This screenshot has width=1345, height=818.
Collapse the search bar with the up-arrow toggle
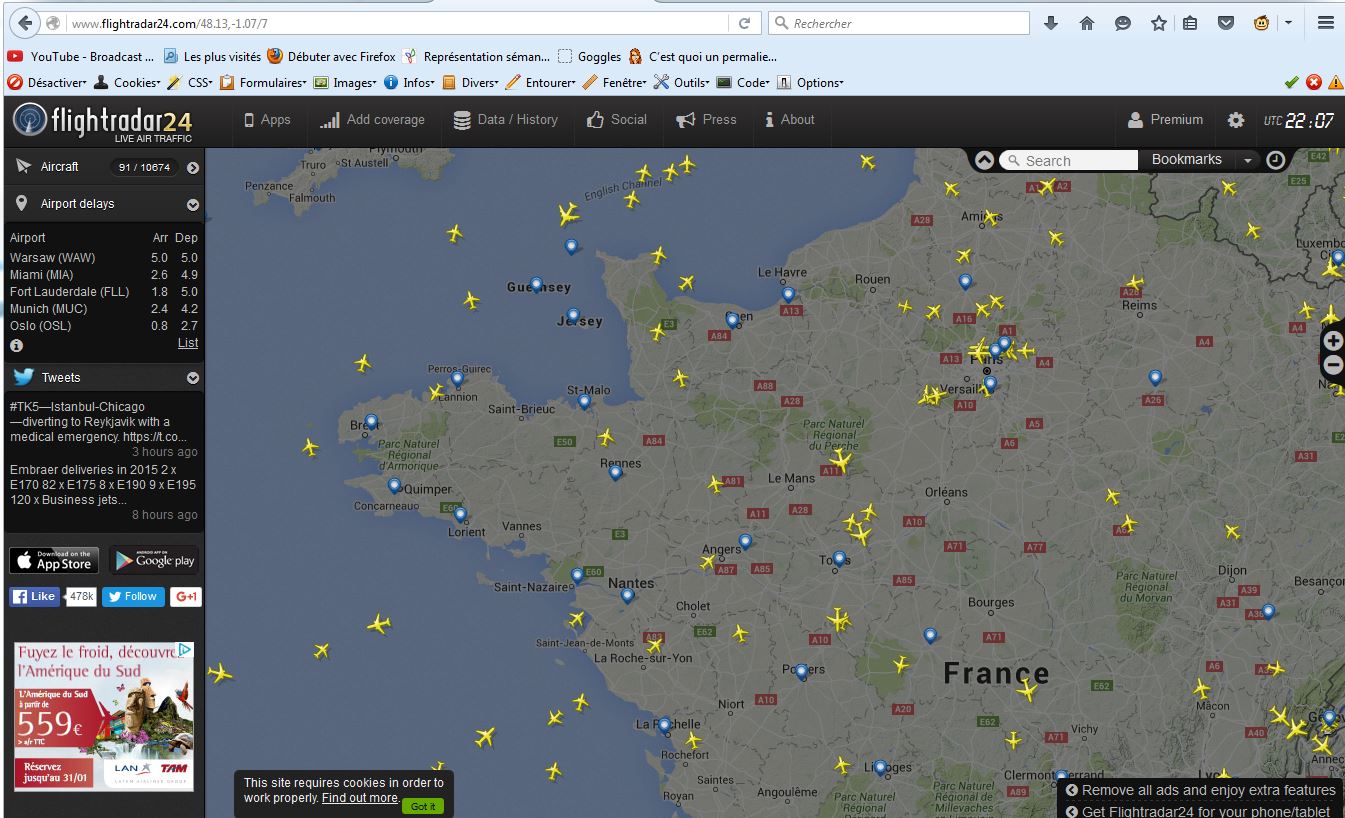[x=984, y=160]
